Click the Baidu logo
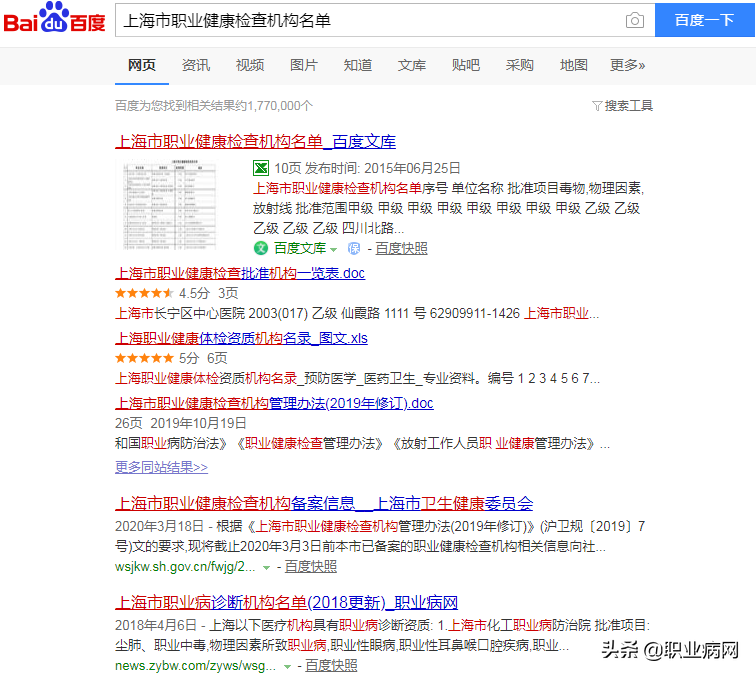 point(54,18)
